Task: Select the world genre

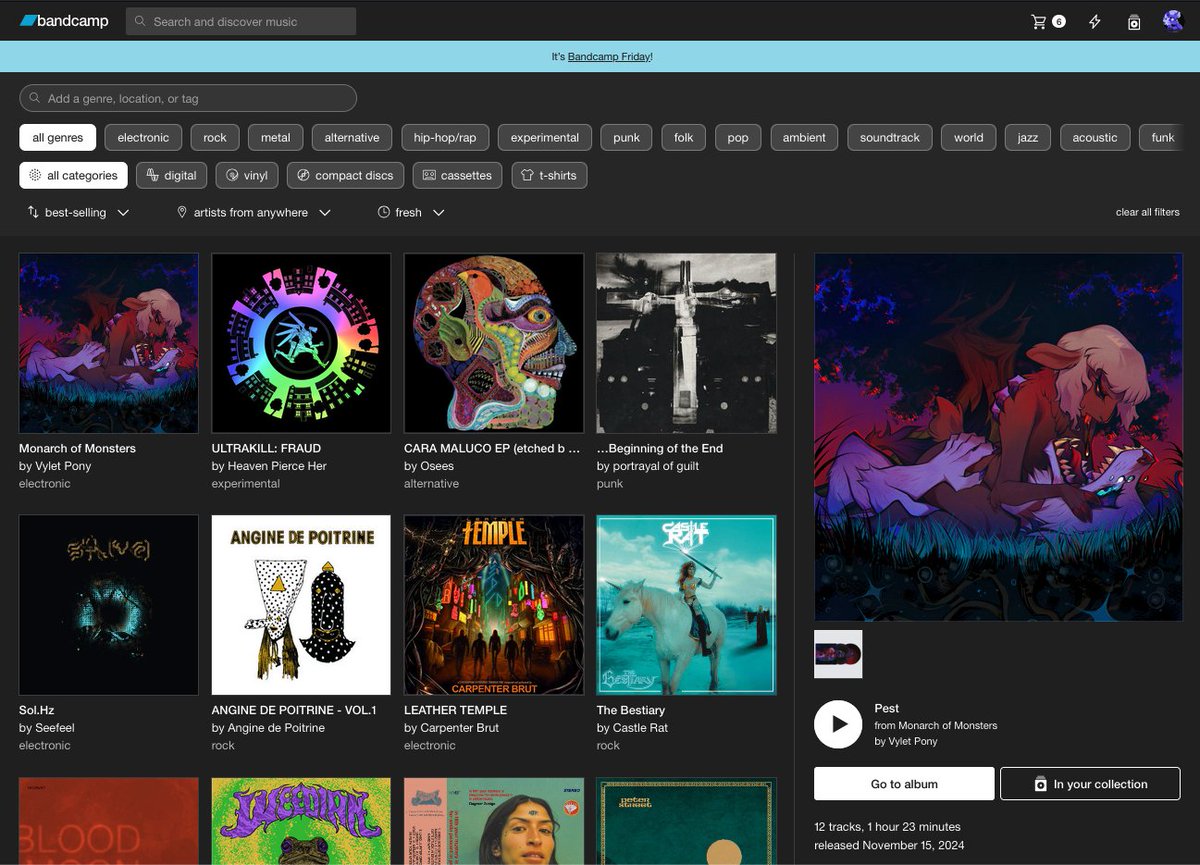Action: [969, 137]
